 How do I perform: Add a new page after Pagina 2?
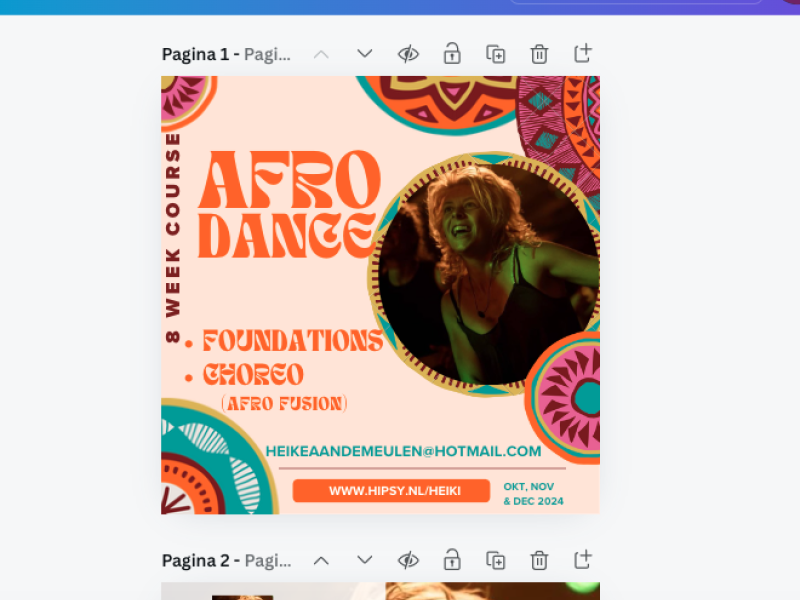(582, 560)
